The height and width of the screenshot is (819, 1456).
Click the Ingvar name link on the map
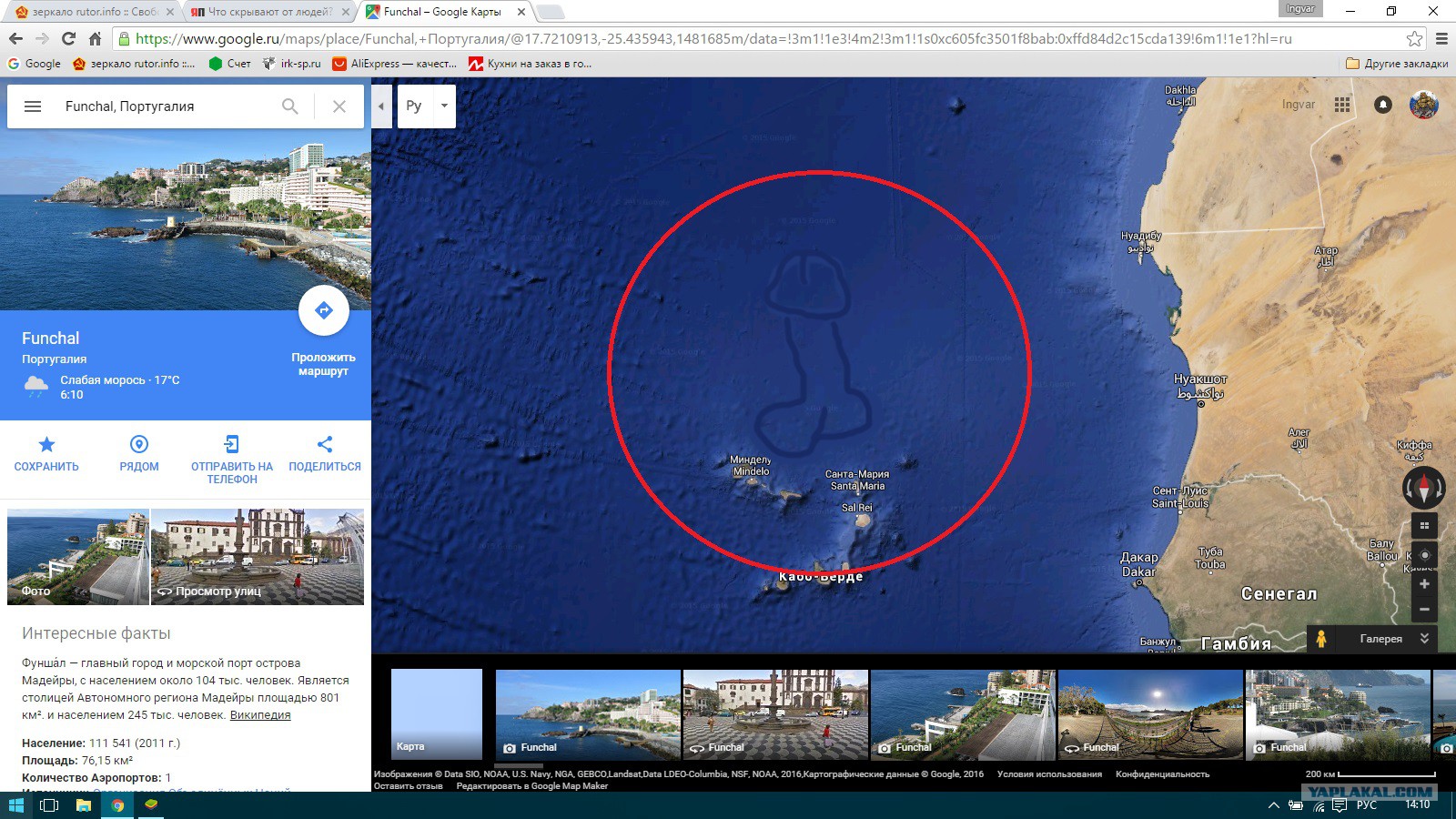click(x=1299, y=105)
